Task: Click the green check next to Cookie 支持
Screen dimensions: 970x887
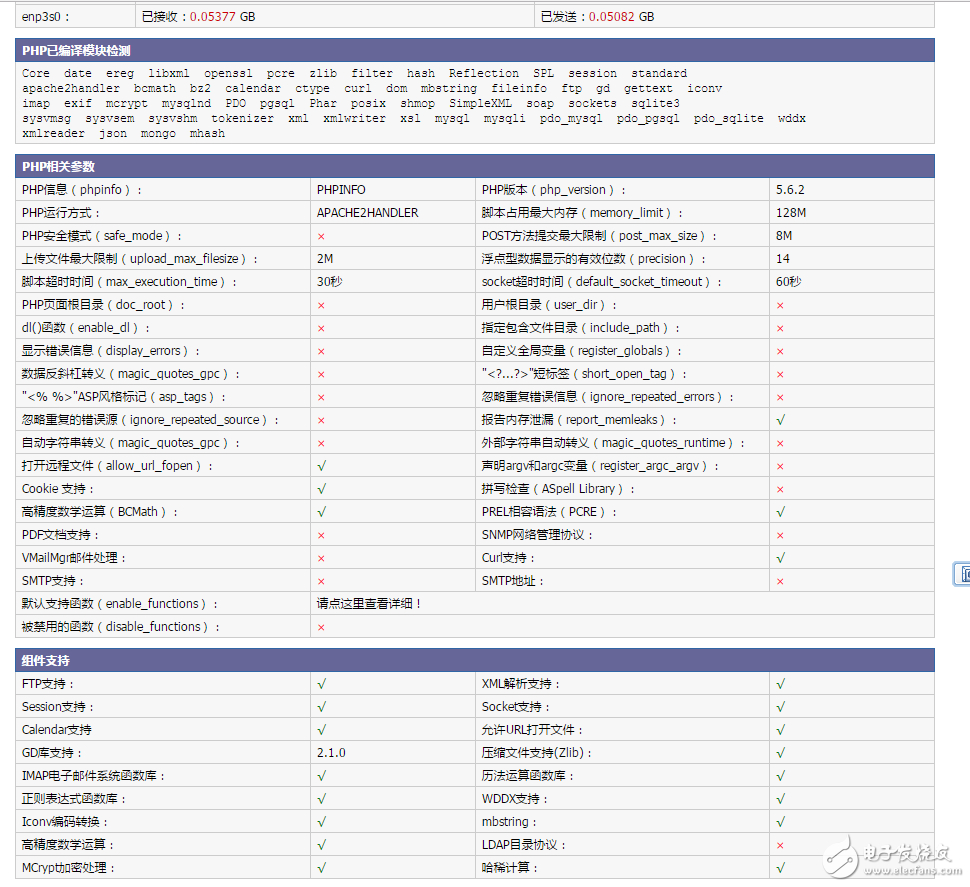Action: 321,489
